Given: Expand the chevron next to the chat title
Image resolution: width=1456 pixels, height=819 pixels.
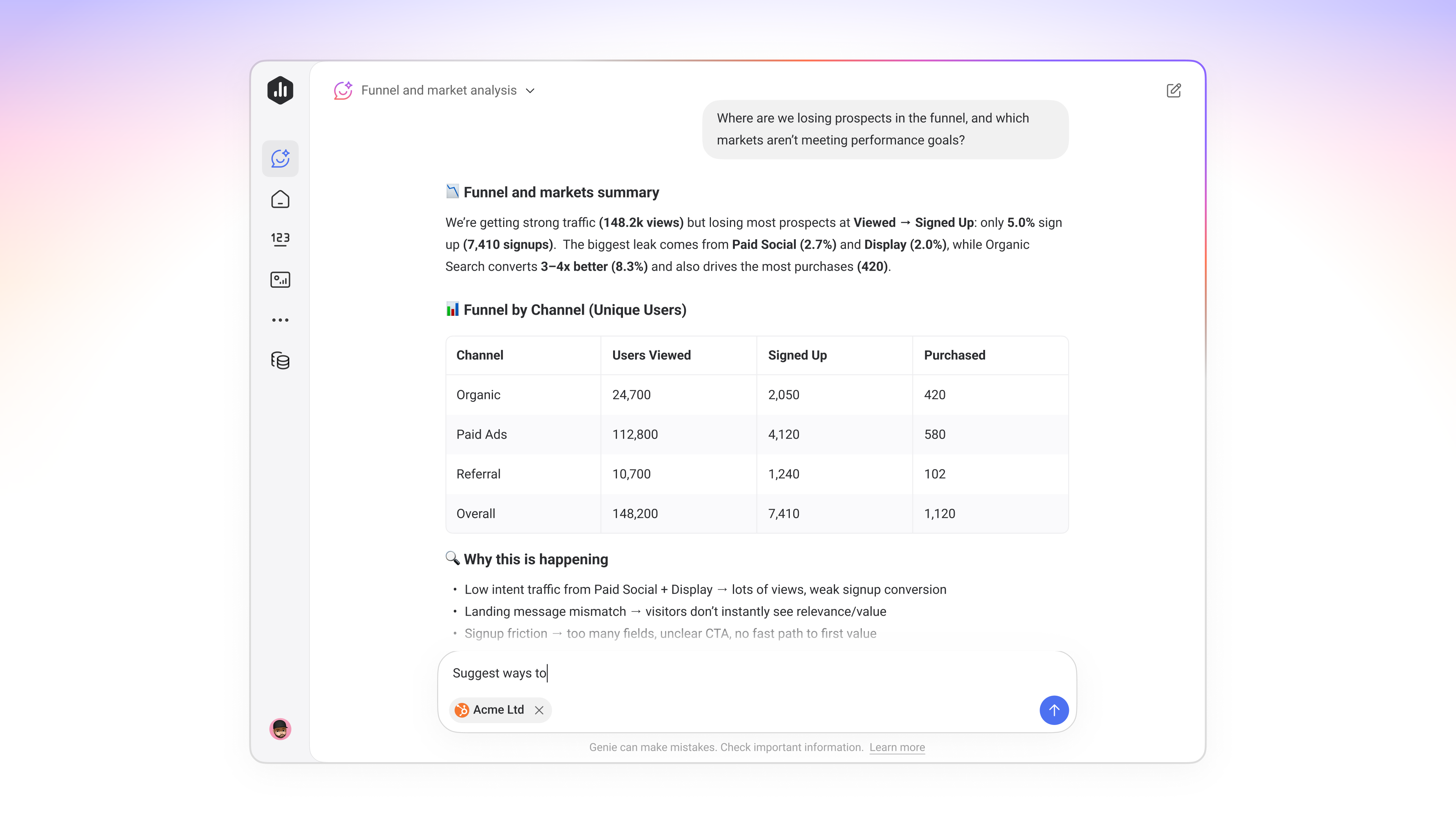Looking at the screenshot, I should tap(530, 91).
